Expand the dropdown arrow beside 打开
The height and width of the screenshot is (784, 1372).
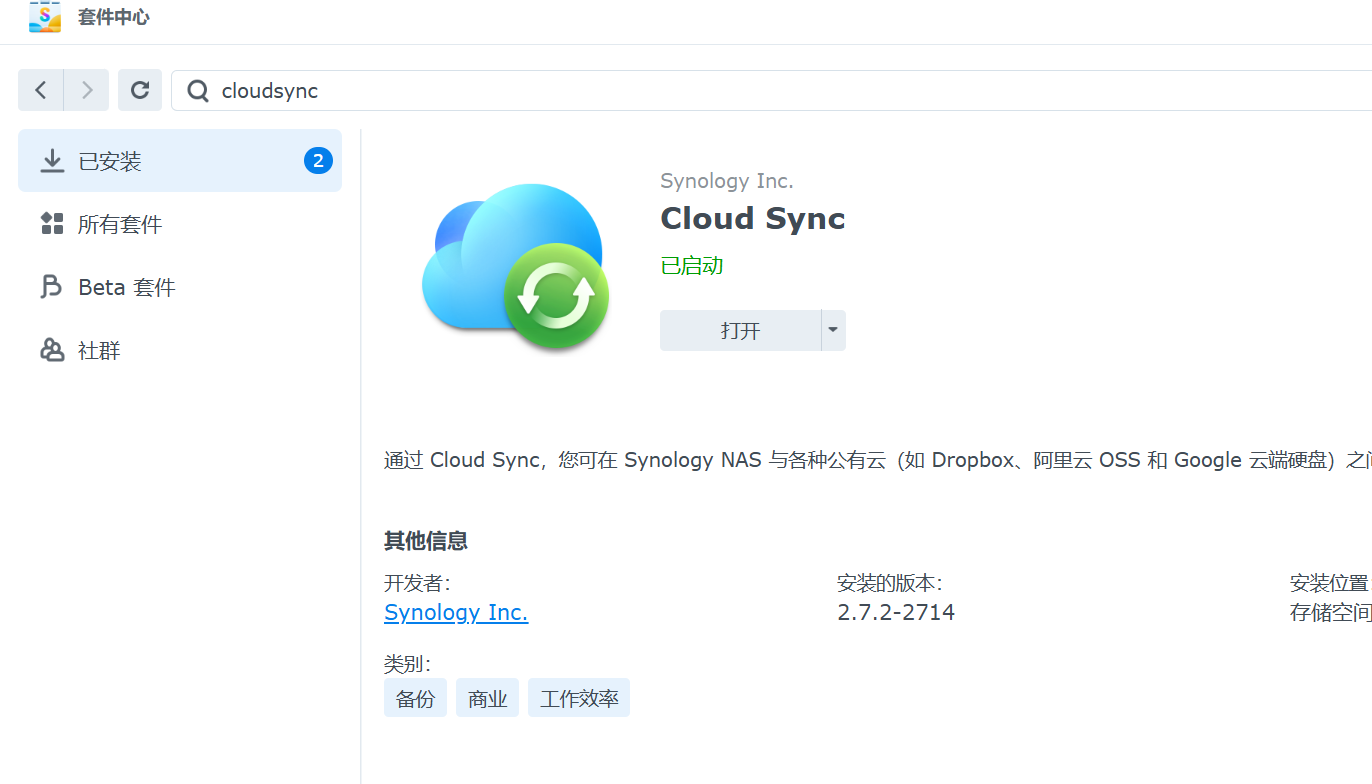(833, 330)
